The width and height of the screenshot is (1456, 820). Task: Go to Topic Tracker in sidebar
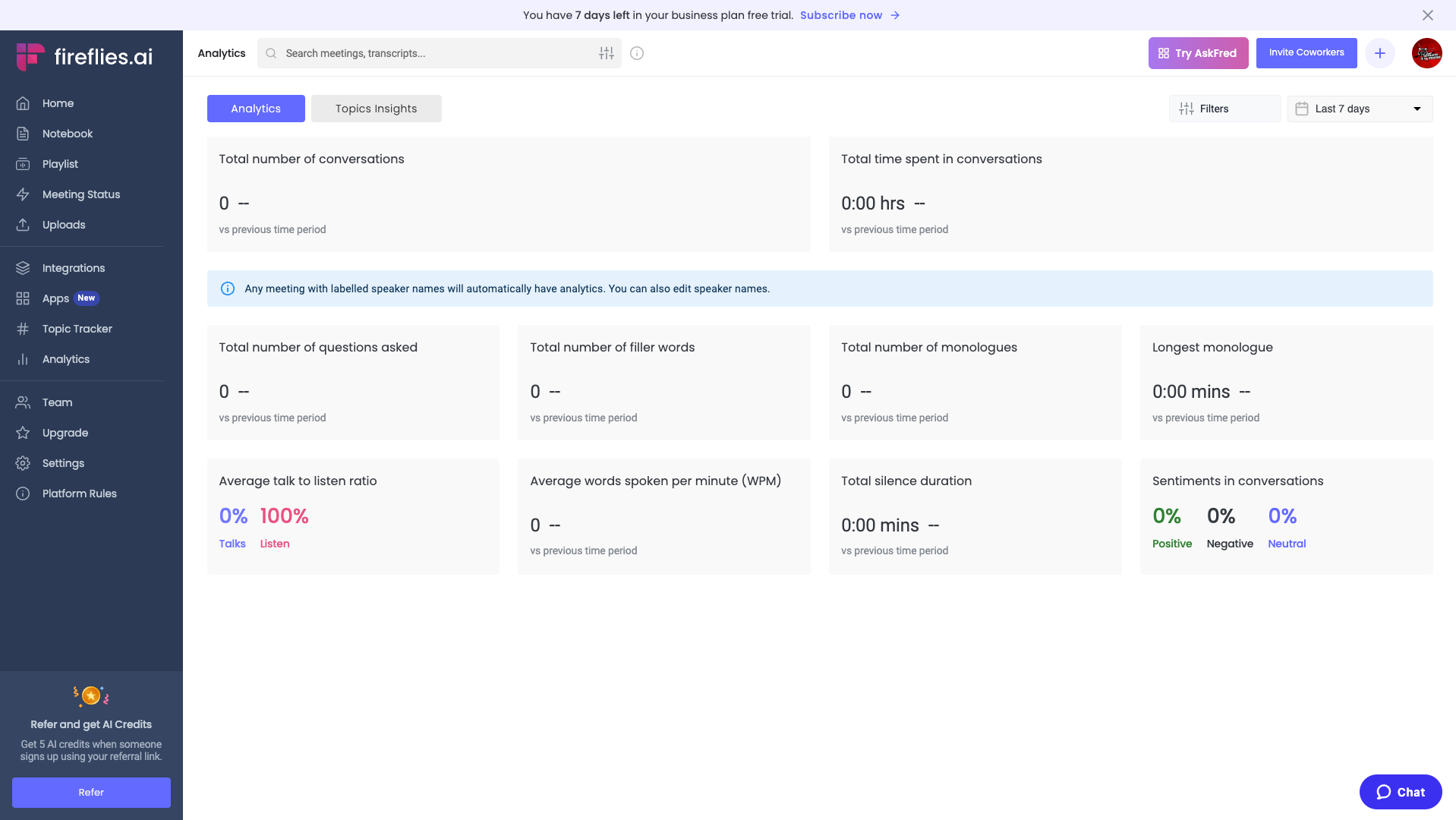point(77,329)
